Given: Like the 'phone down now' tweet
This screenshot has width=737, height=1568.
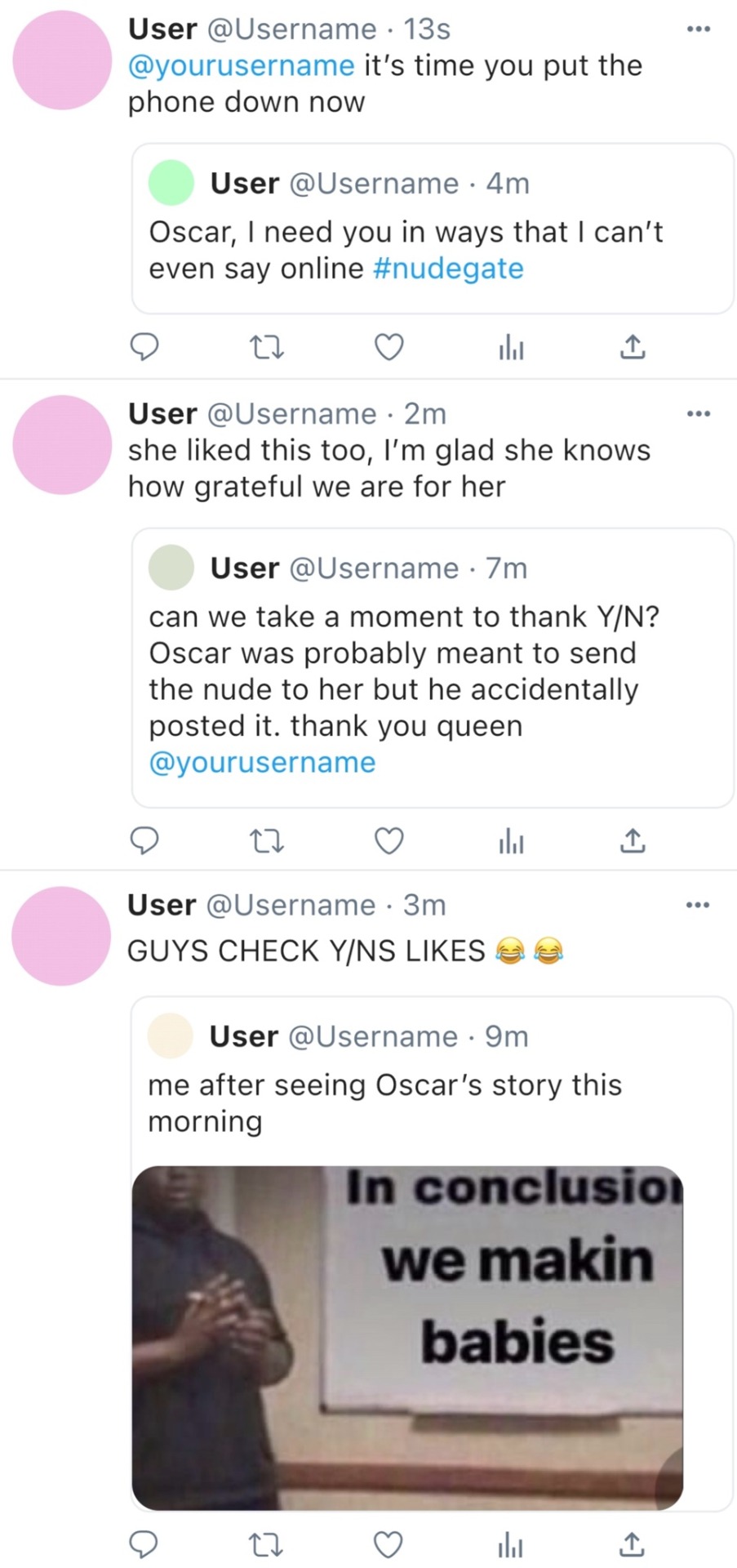Looking at the screenshot, I should click(388, 348).
